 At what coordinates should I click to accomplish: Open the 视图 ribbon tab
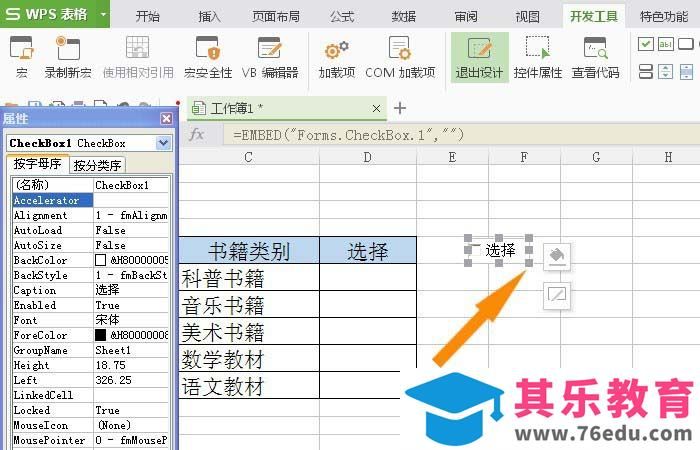point(527,17)
